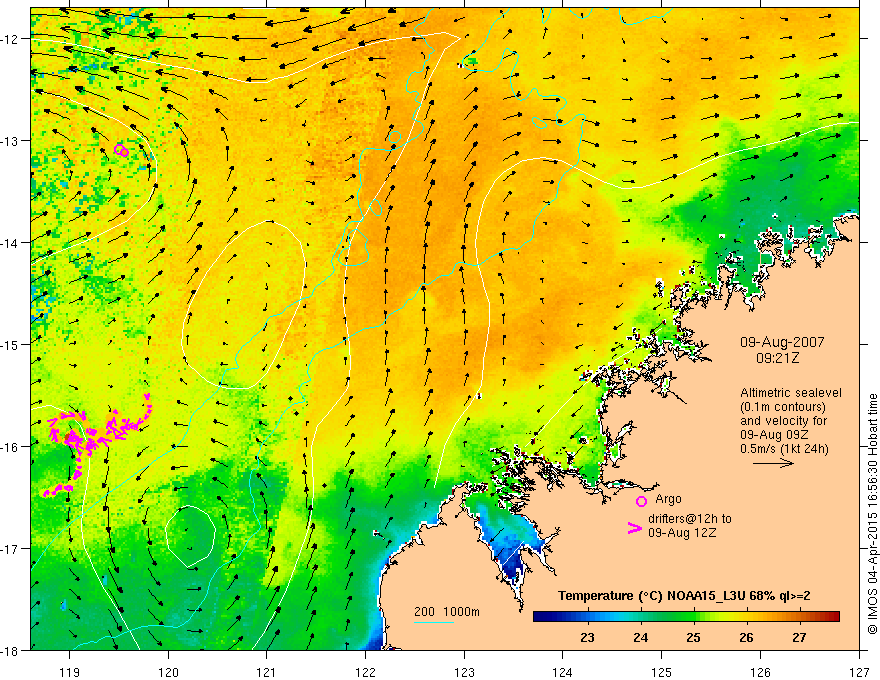Click the closed white sea-level contour near 120.2, -17
Viewport: 880px width, 680px height.
[x=190, y=536]
